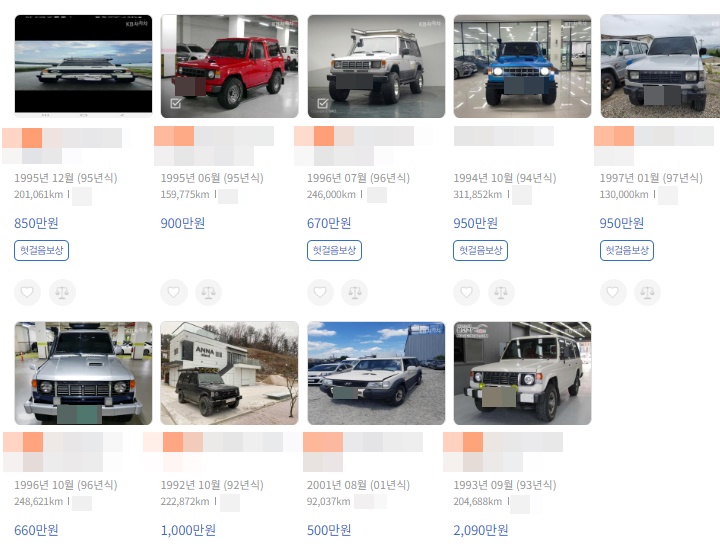The image size is (720, 544).
Task: Open the blue jeep thumbnail
Action: coord(522,66)
